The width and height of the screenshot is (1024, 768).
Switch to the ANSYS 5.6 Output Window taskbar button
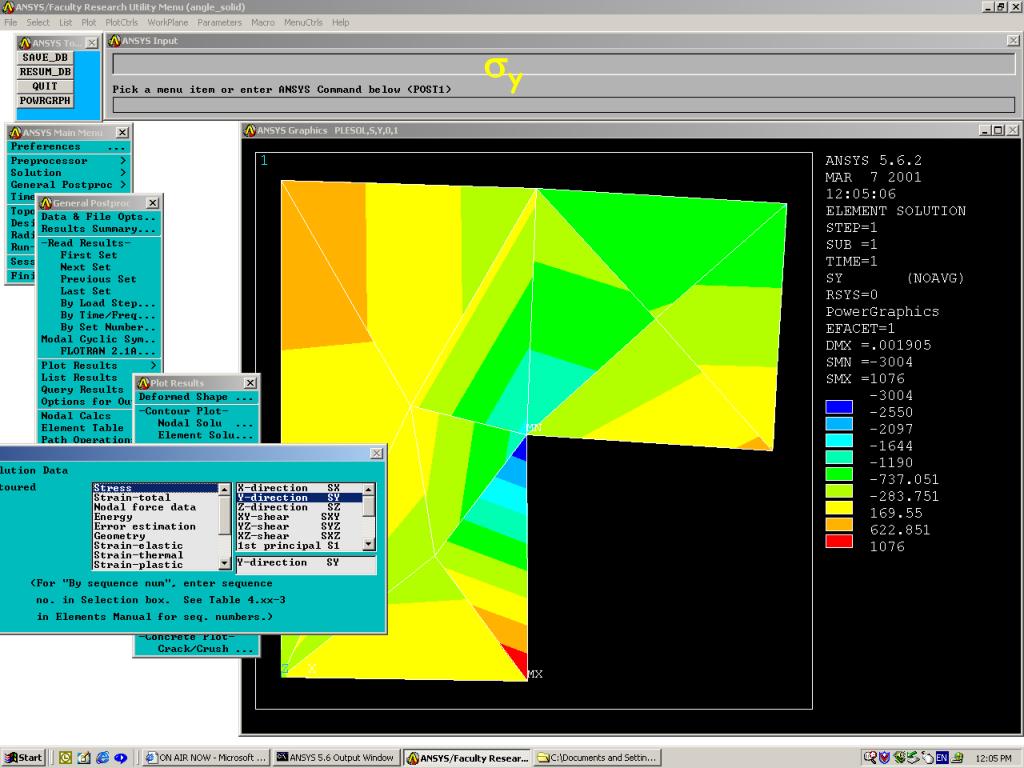pos(335,758)
